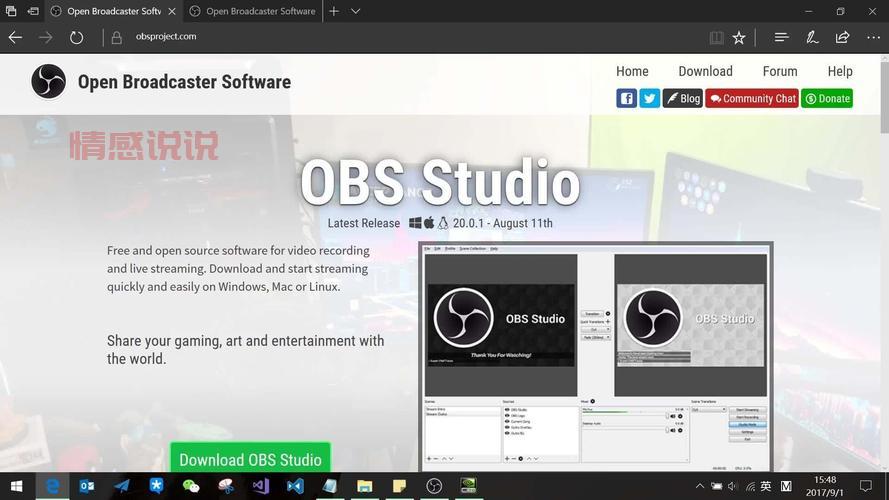889x500 pixels.
Task: Open Edge settings and more menu
Action: 872,37
